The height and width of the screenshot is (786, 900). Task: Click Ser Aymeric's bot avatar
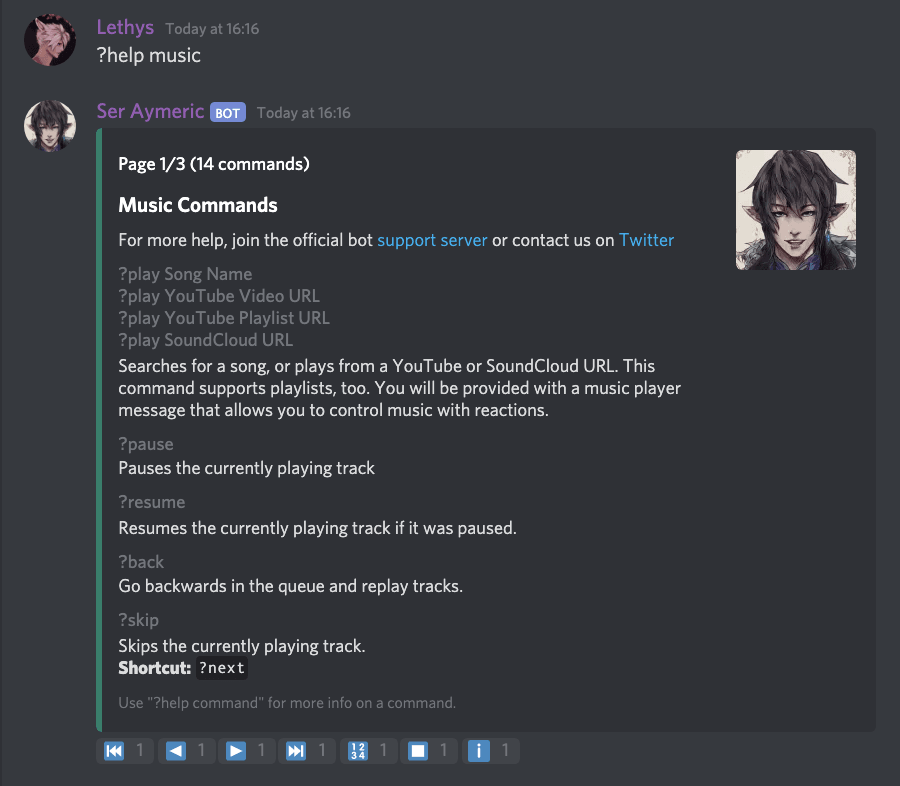(50, 127)
